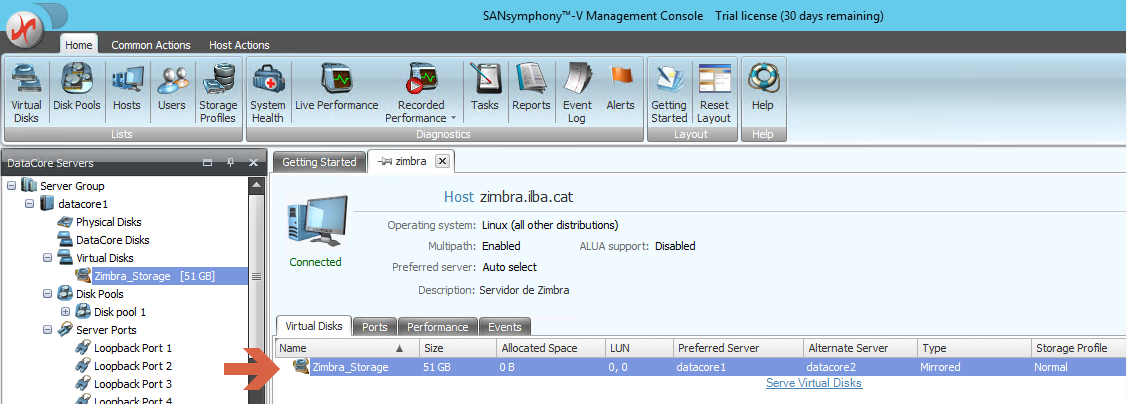
Task: Close the DataCore Servers panel
Action: coord(253,163)
